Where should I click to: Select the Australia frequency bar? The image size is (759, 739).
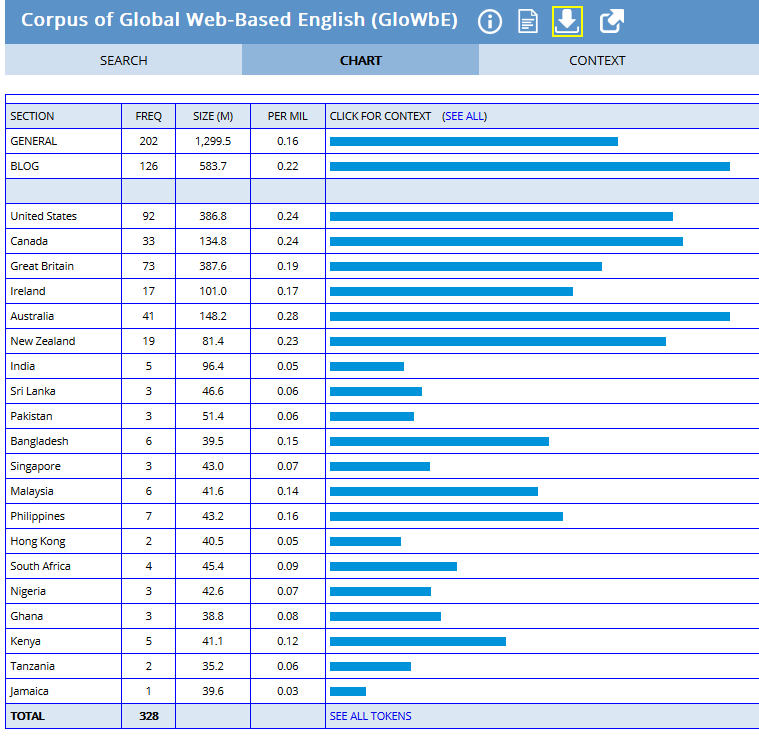point(529,316)
